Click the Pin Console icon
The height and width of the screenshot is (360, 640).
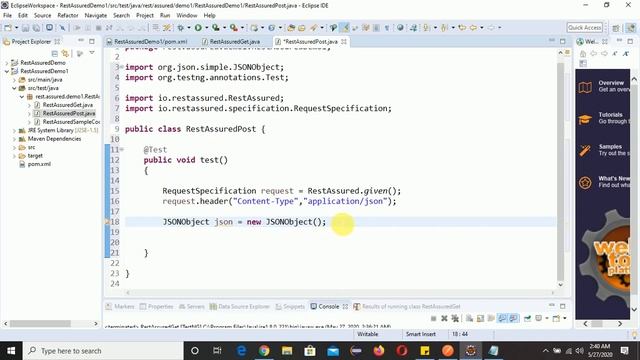pyautogui.click(x=527, y=318)
